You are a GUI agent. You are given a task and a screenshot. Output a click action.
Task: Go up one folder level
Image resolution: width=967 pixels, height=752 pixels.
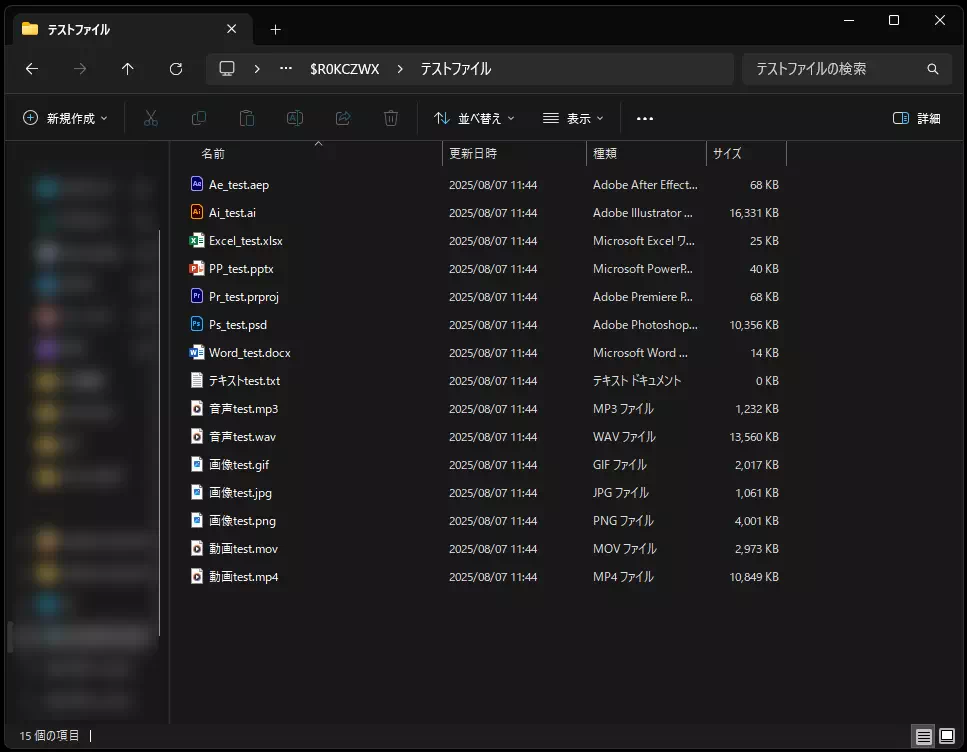pos(128,68)
